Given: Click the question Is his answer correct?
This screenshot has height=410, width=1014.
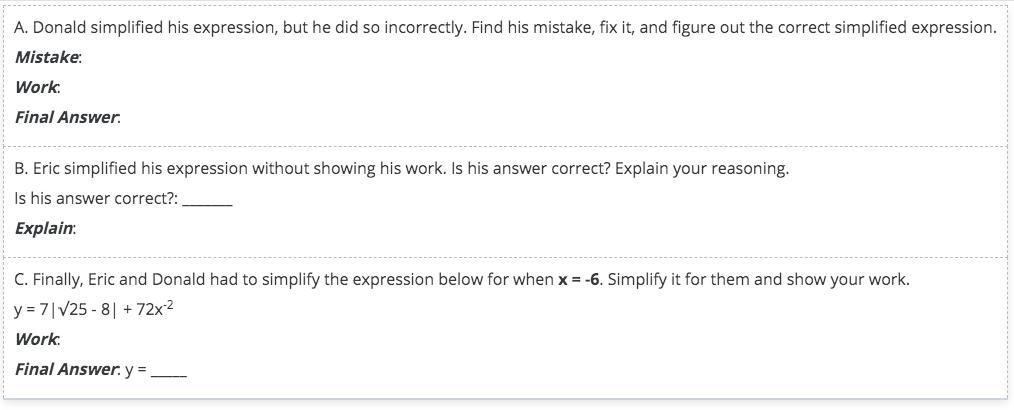Looking at the screenshot, I should 96,199.
